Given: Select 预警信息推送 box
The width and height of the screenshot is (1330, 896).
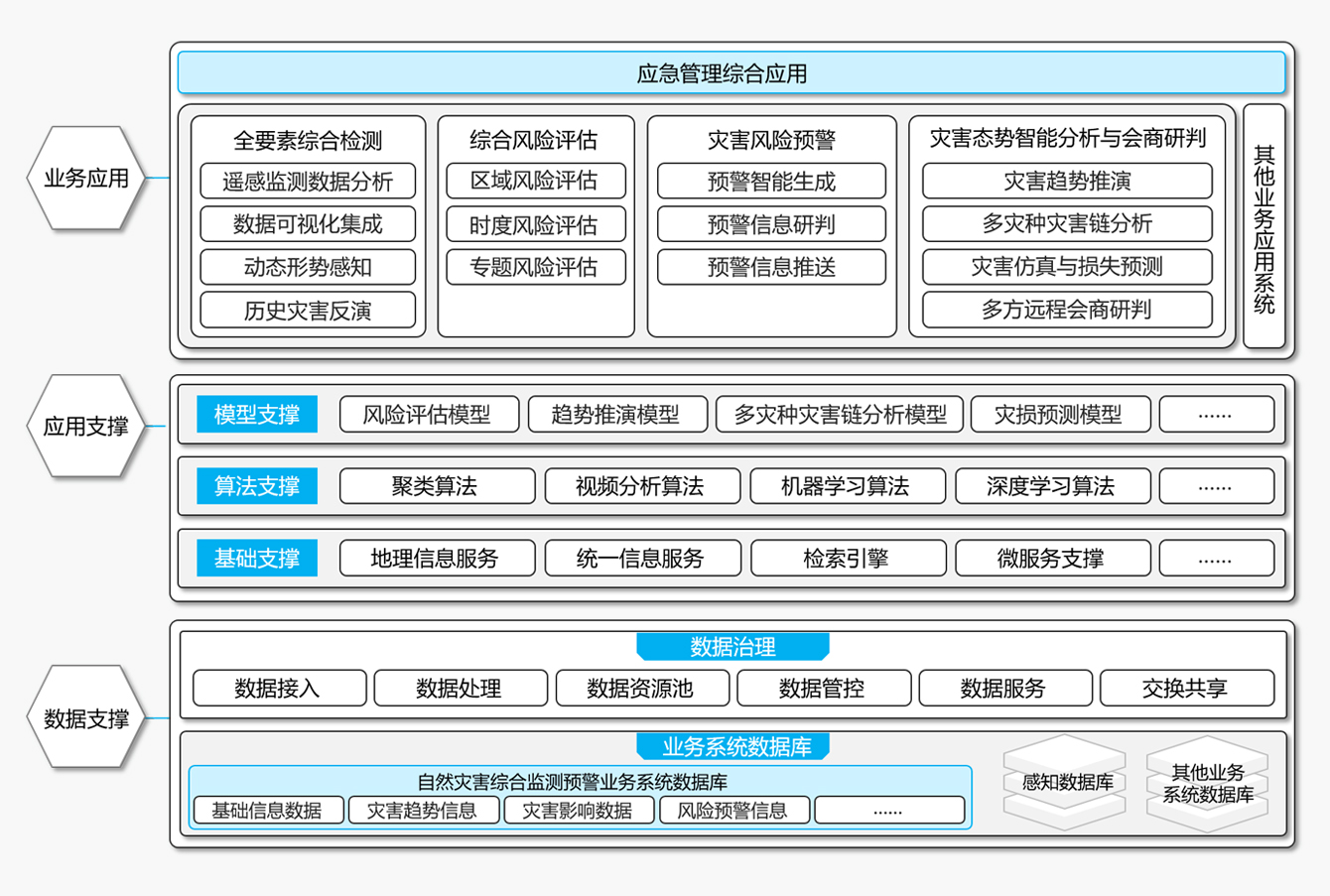Looking at the screenshot, I should pyautogui.click(x=771, y=267).
